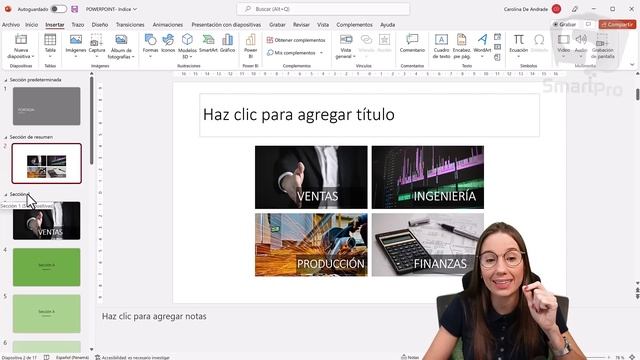Click the INGENIERÍA image on the slide
The height and width of the screenshot is (360, 640).
click(428, 177)
